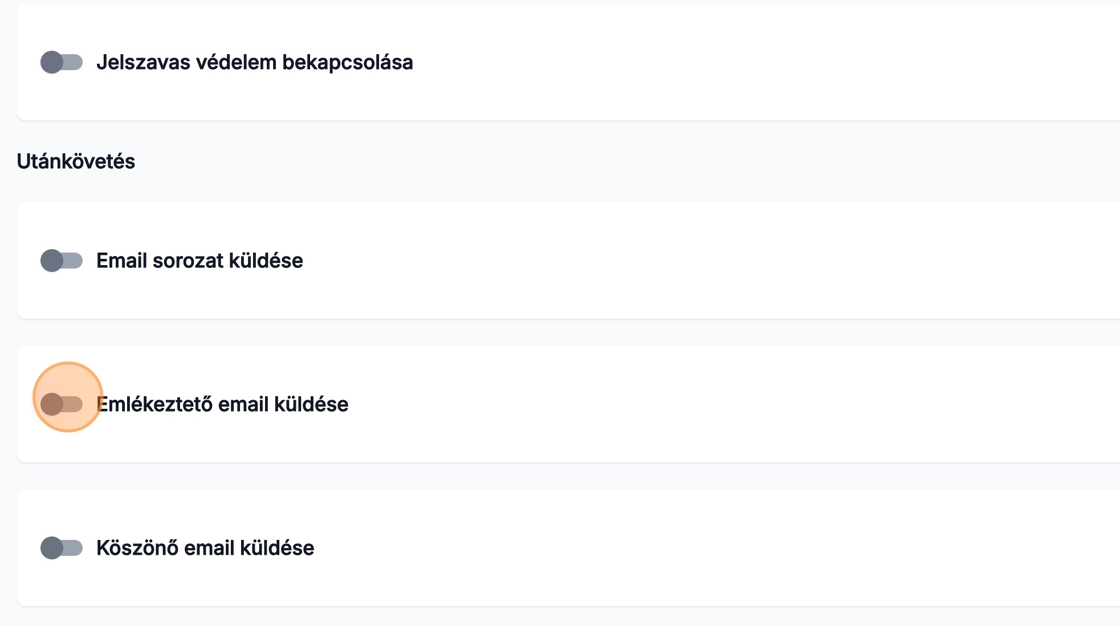Click empty space in the Jelszavas védelem card
Viewport: 1120px width, 626px height.
[750, 63]
